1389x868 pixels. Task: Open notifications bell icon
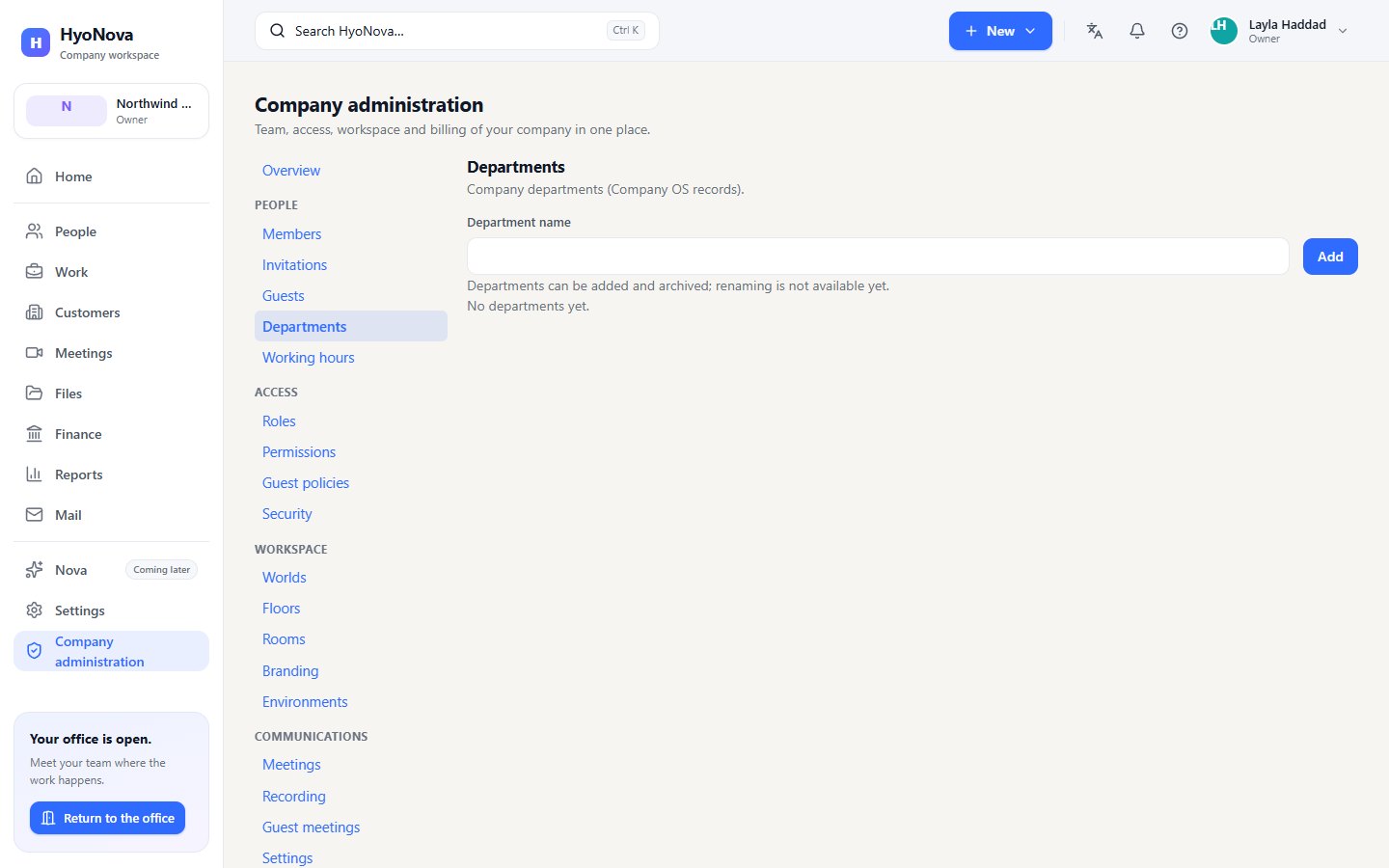[x=1137, y=31]
